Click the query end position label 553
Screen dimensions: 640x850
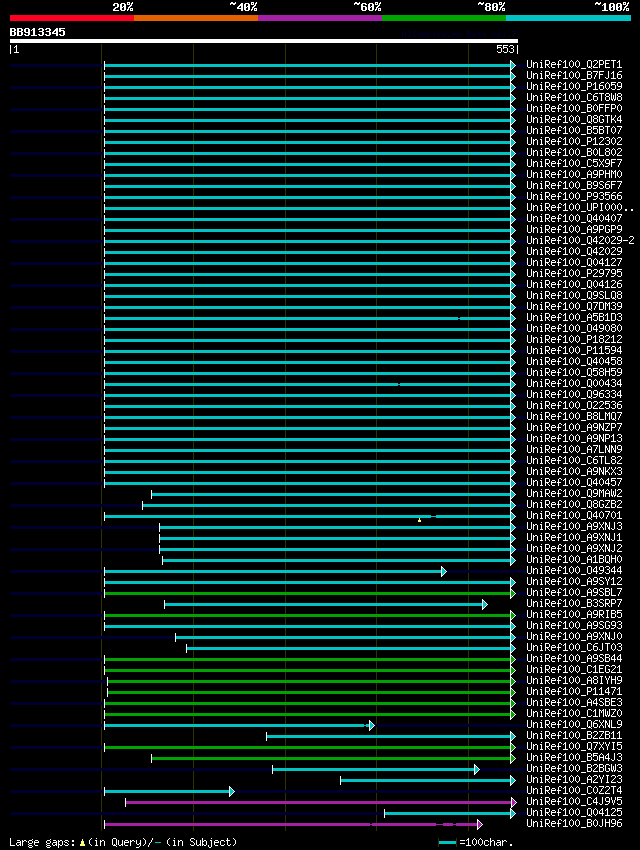click(x=505, y=49)
